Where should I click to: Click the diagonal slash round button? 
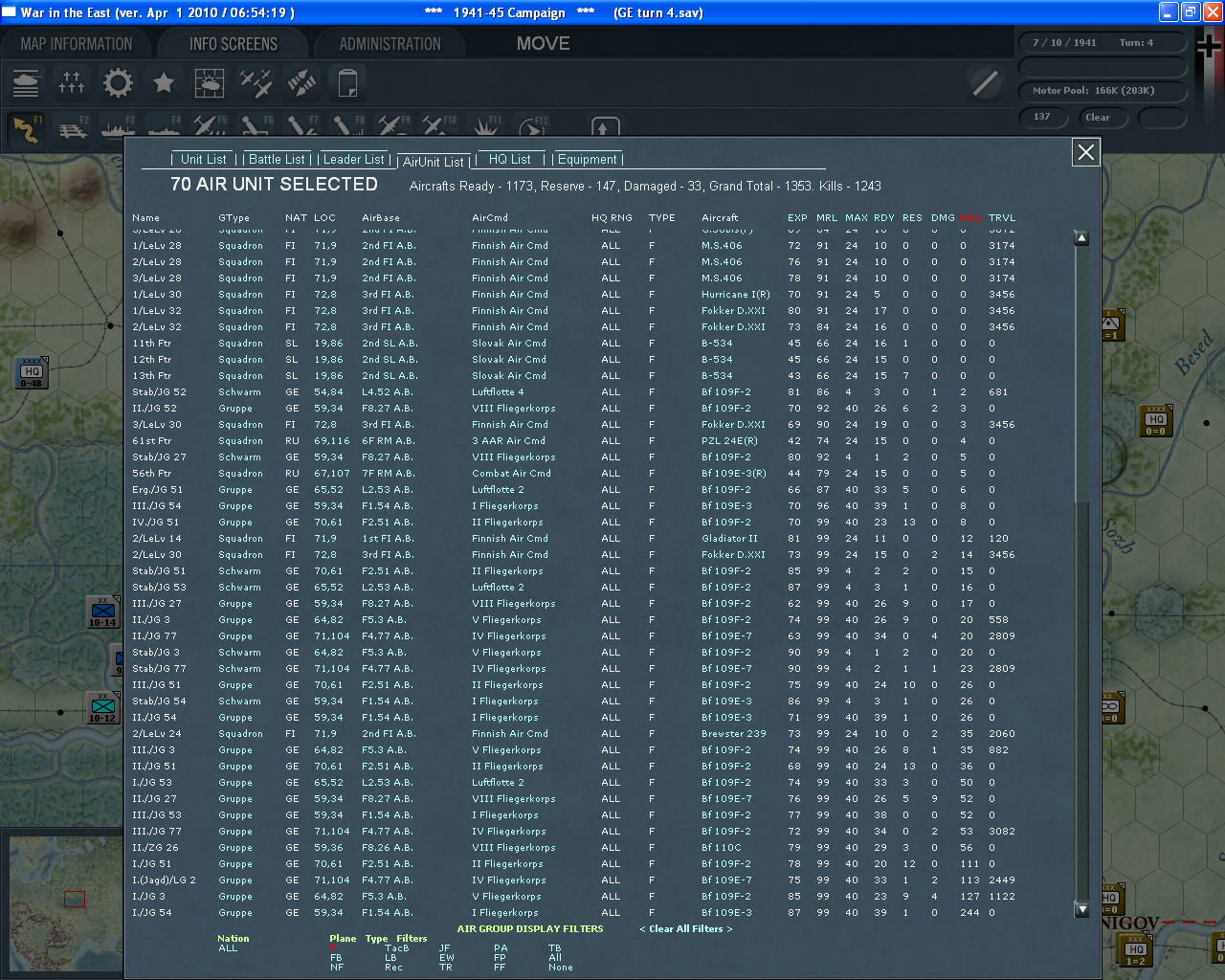click(x=986, y=83)
